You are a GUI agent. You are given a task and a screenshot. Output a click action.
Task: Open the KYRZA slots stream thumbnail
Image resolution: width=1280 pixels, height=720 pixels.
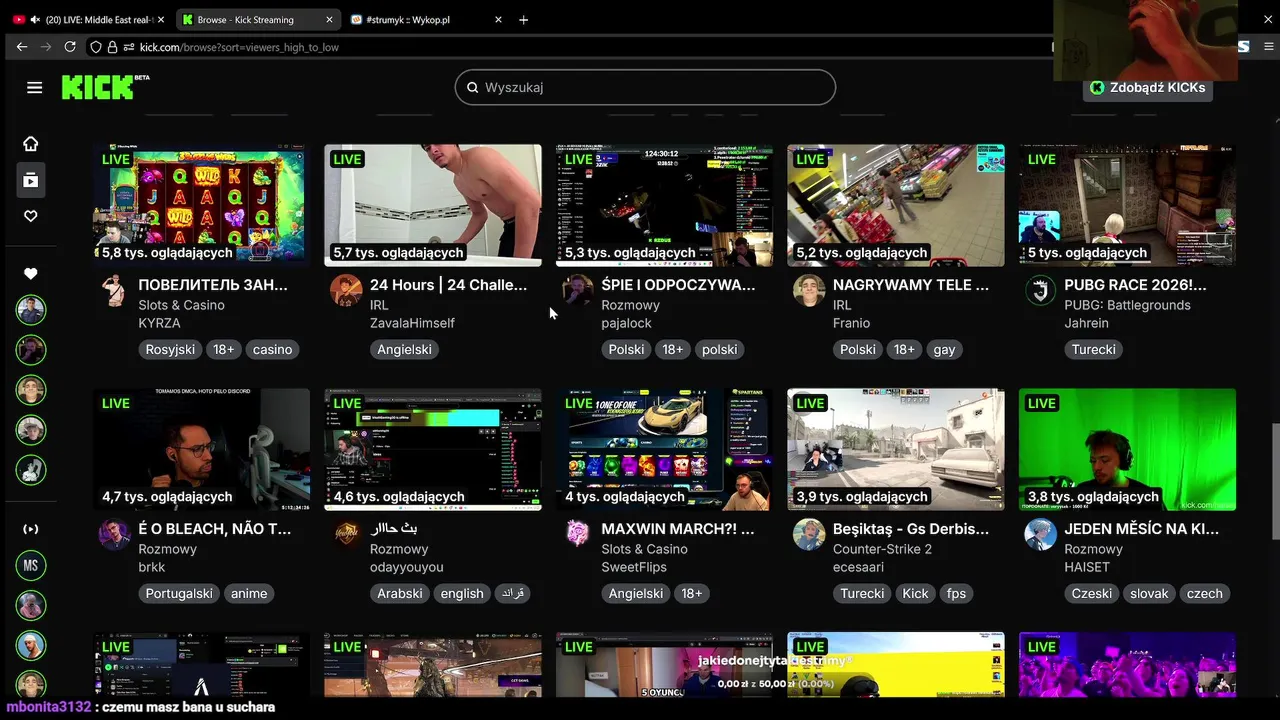[x=201, y=205]
